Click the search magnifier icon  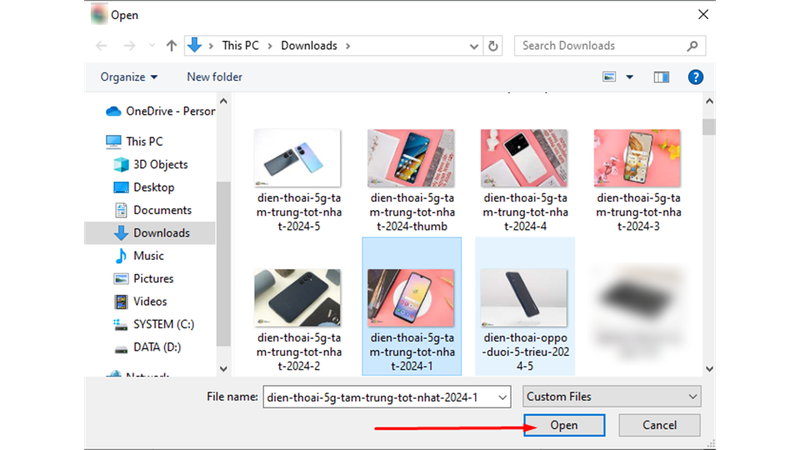tap(692, 46)
